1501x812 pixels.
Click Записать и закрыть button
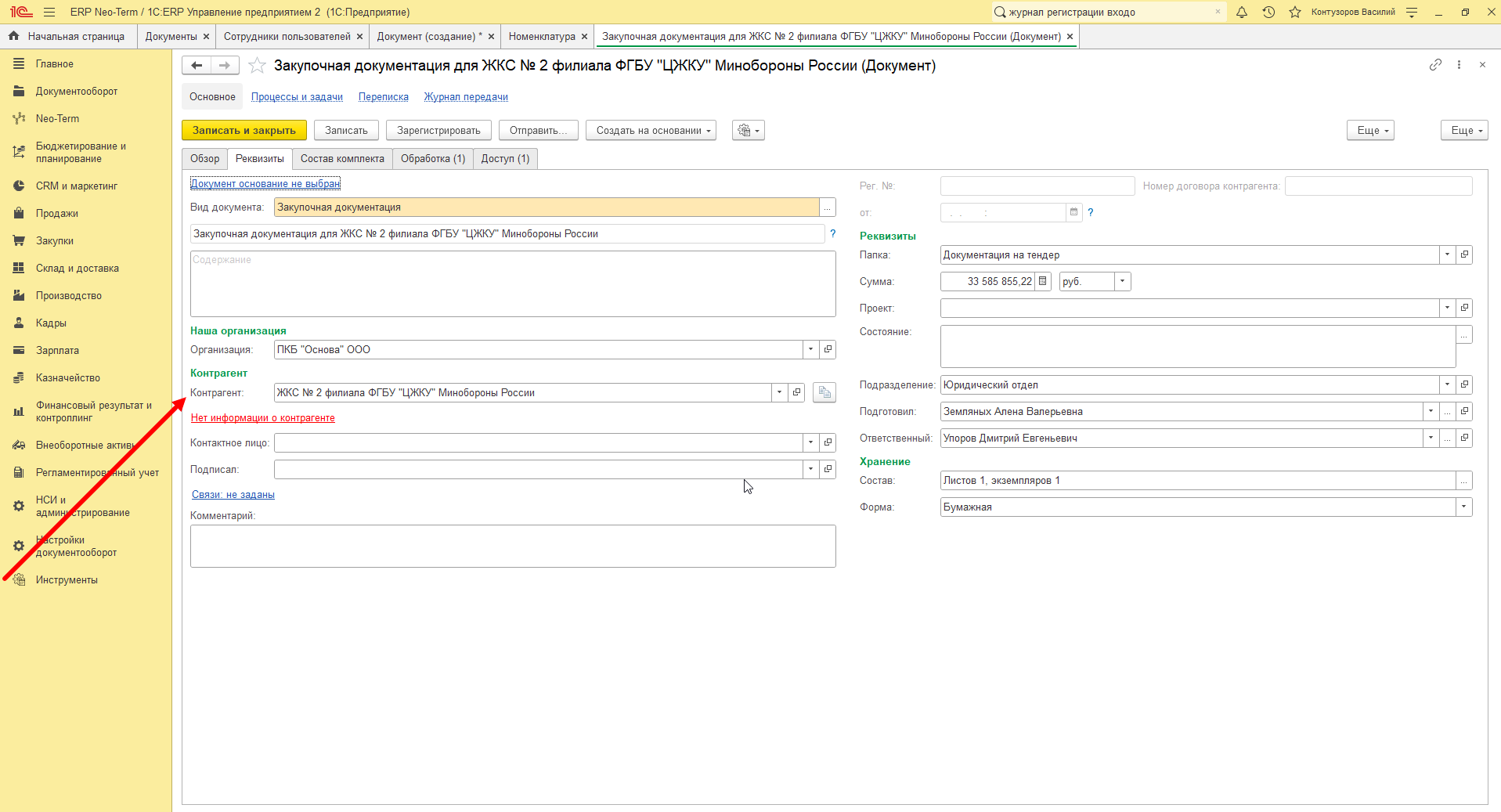tap(244, 131)
